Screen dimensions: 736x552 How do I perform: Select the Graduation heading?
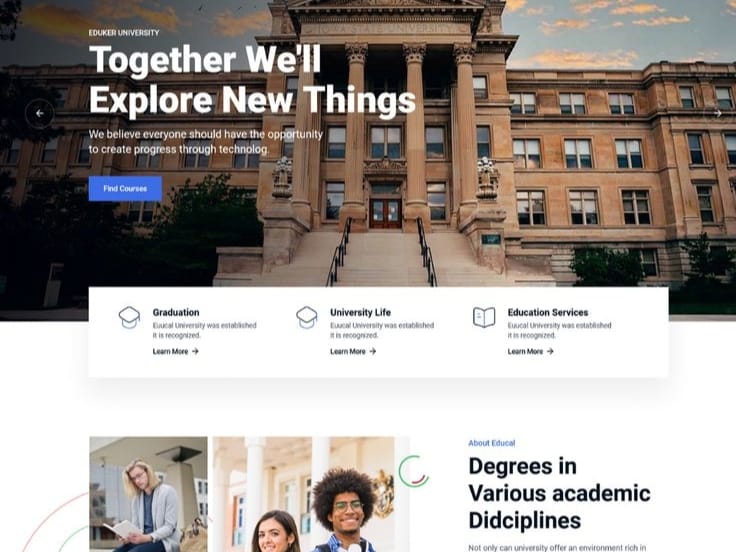176,312
